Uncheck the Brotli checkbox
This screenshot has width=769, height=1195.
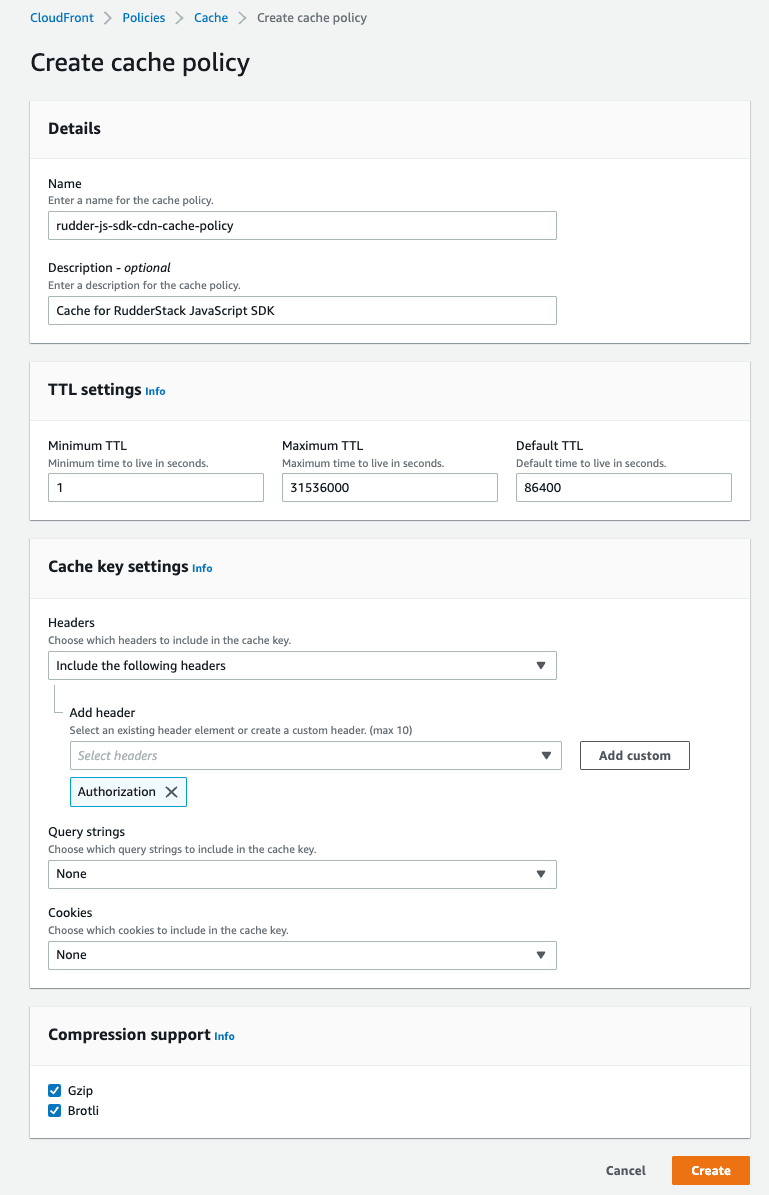click(55, 1110)
